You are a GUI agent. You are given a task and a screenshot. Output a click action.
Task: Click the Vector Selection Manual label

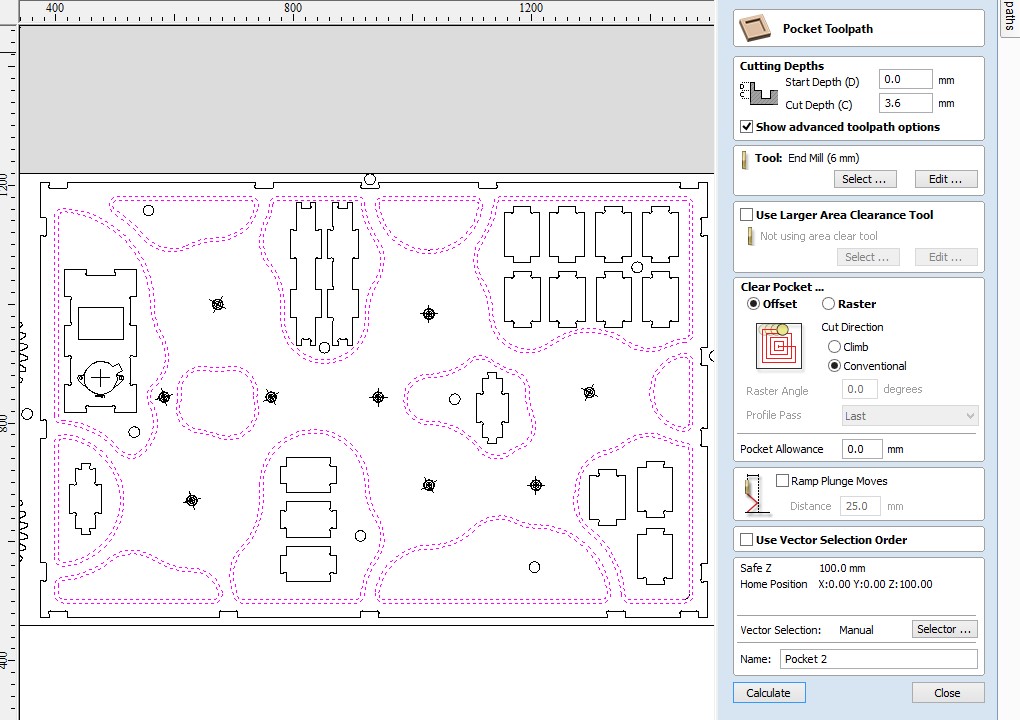click(856, 630)
